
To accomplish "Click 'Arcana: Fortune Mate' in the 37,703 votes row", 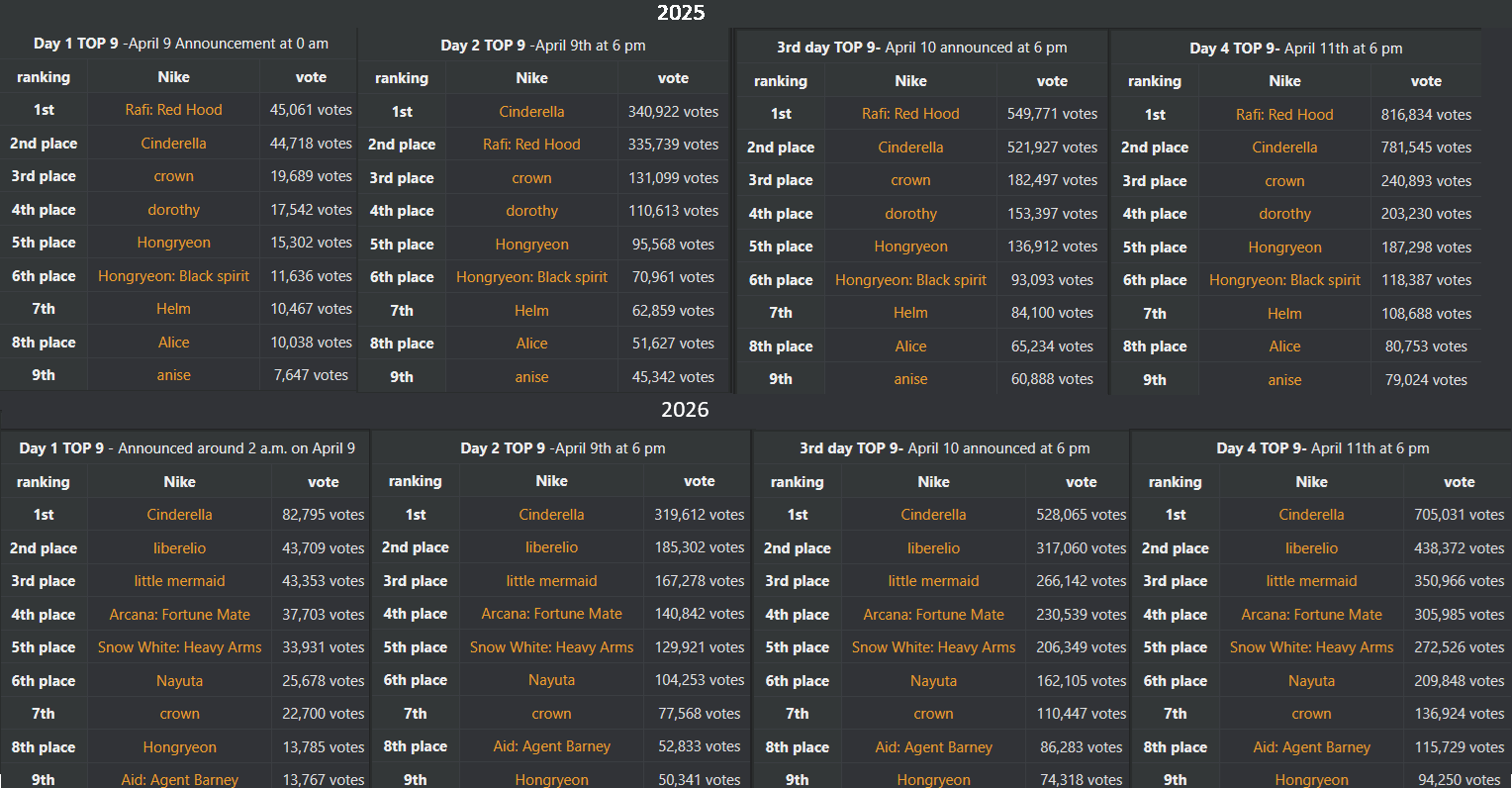I will (x=179, y=615).
